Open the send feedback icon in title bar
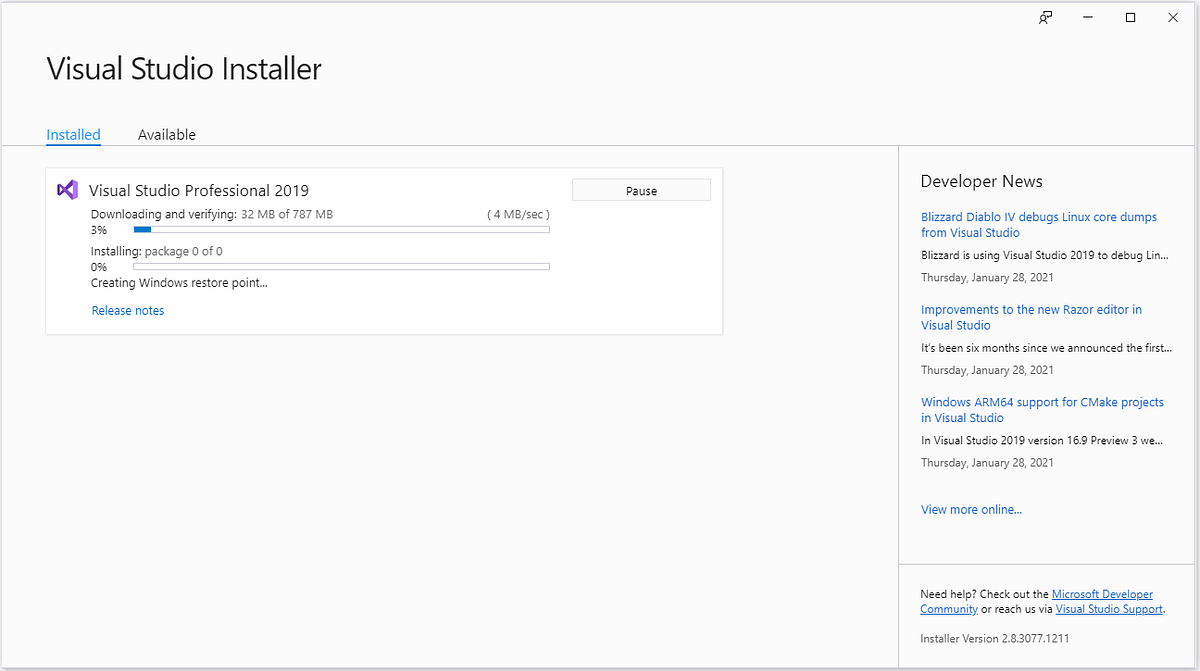Screen dimensions: 1200x671 point(1044,17)
